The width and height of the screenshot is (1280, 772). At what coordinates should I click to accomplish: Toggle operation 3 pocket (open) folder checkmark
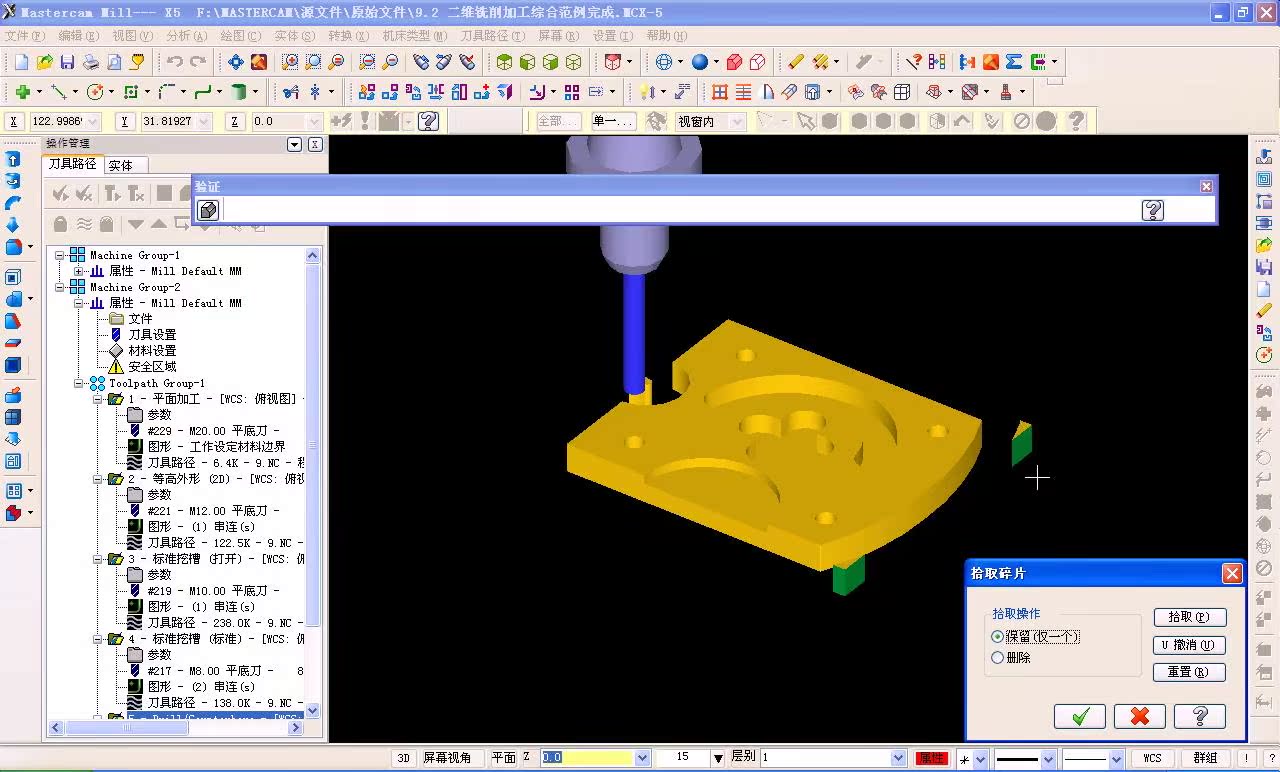pyautogui.click(x=116, y=559)
